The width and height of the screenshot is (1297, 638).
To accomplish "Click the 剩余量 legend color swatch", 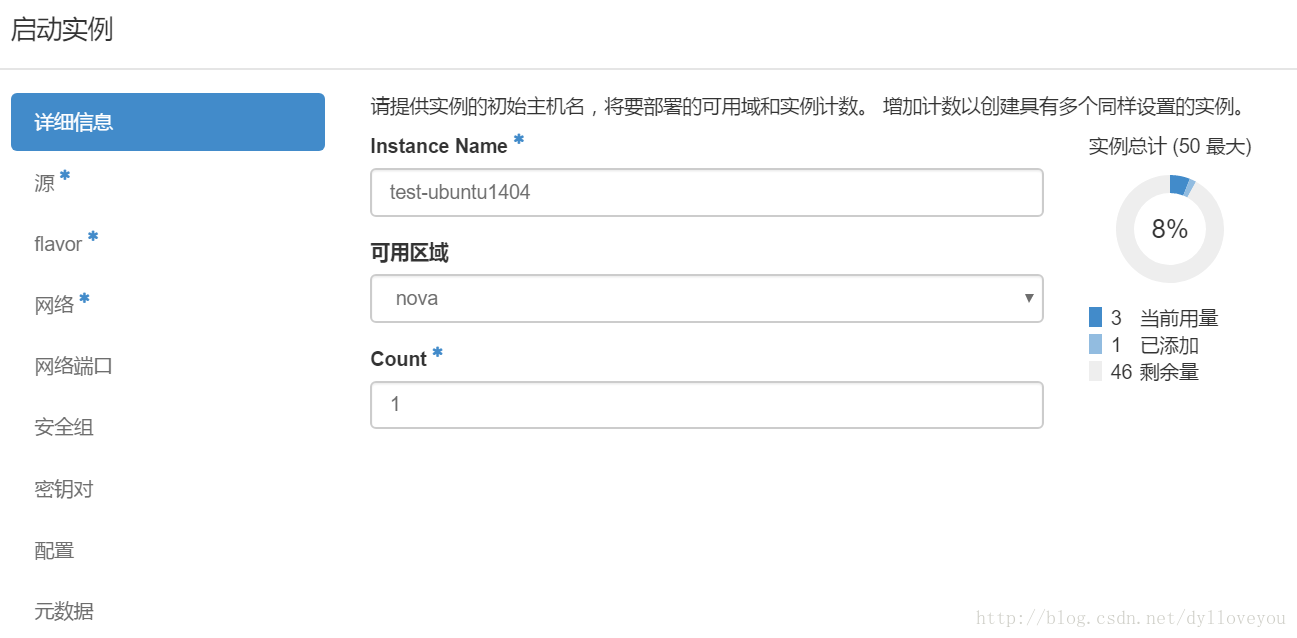I will coord(1095,372).
